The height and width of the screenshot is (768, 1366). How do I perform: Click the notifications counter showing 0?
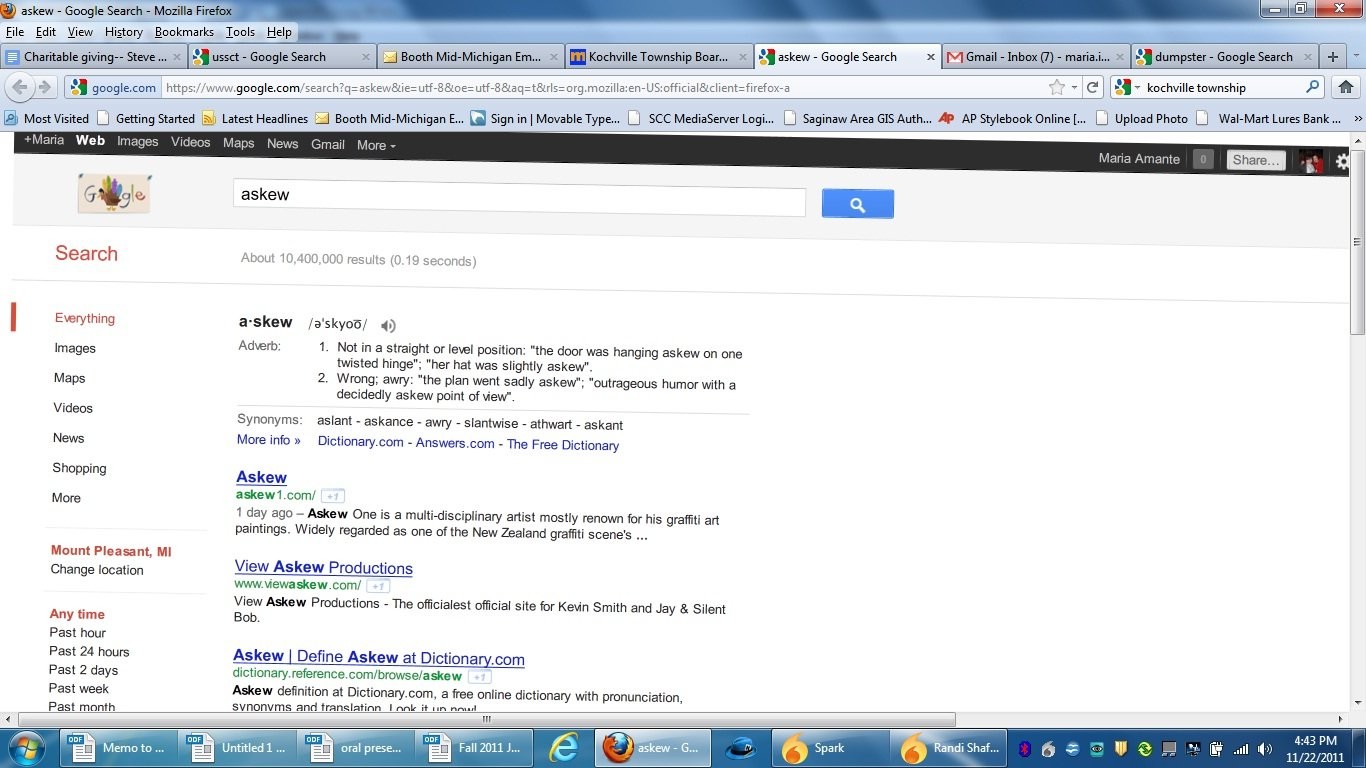click(x=1203, y=159)
